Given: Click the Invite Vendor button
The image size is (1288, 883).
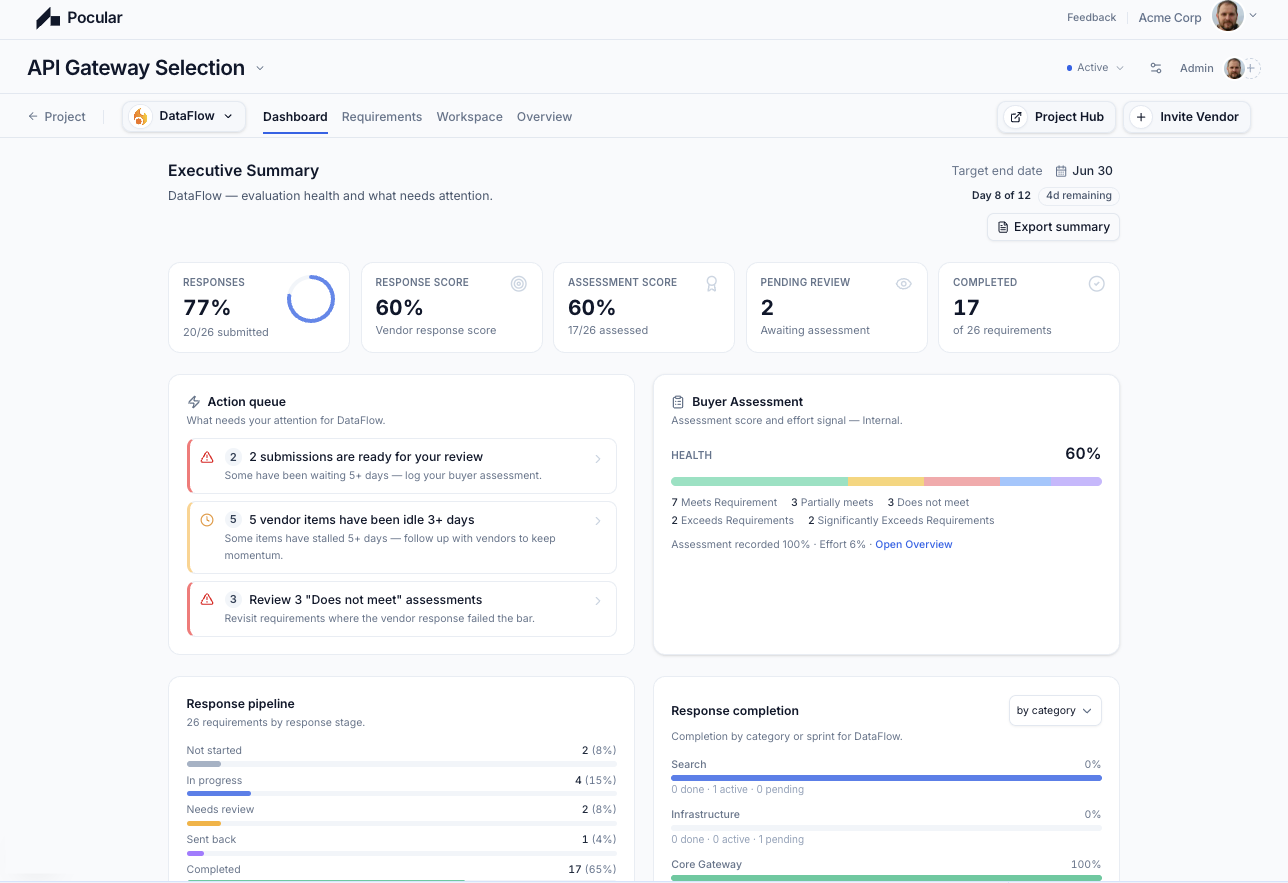Looking at the screenshot, I should (1187, 117).
